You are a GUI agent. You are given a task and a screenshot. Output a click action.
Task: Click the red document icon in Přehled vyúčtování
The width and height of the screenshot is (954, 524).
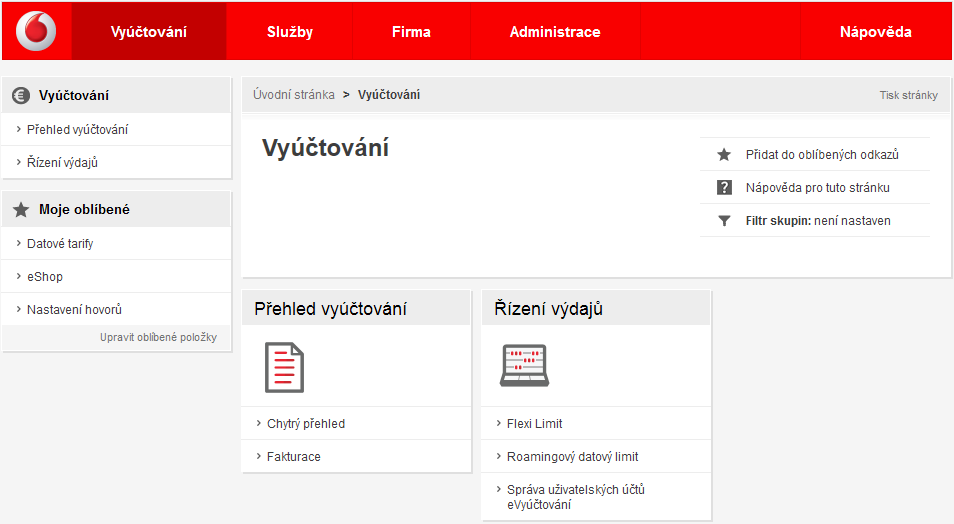click(284, 368)
